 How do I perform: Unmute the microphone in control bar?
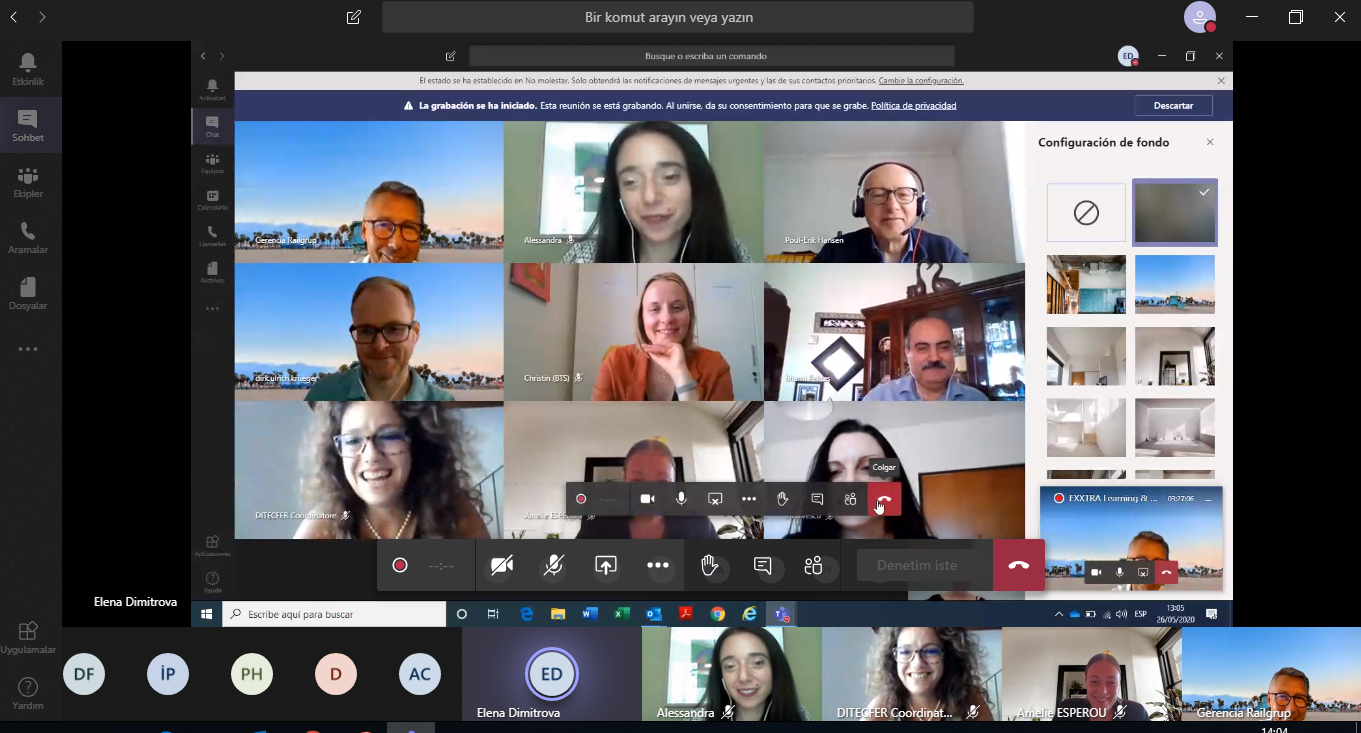(553, 565)
